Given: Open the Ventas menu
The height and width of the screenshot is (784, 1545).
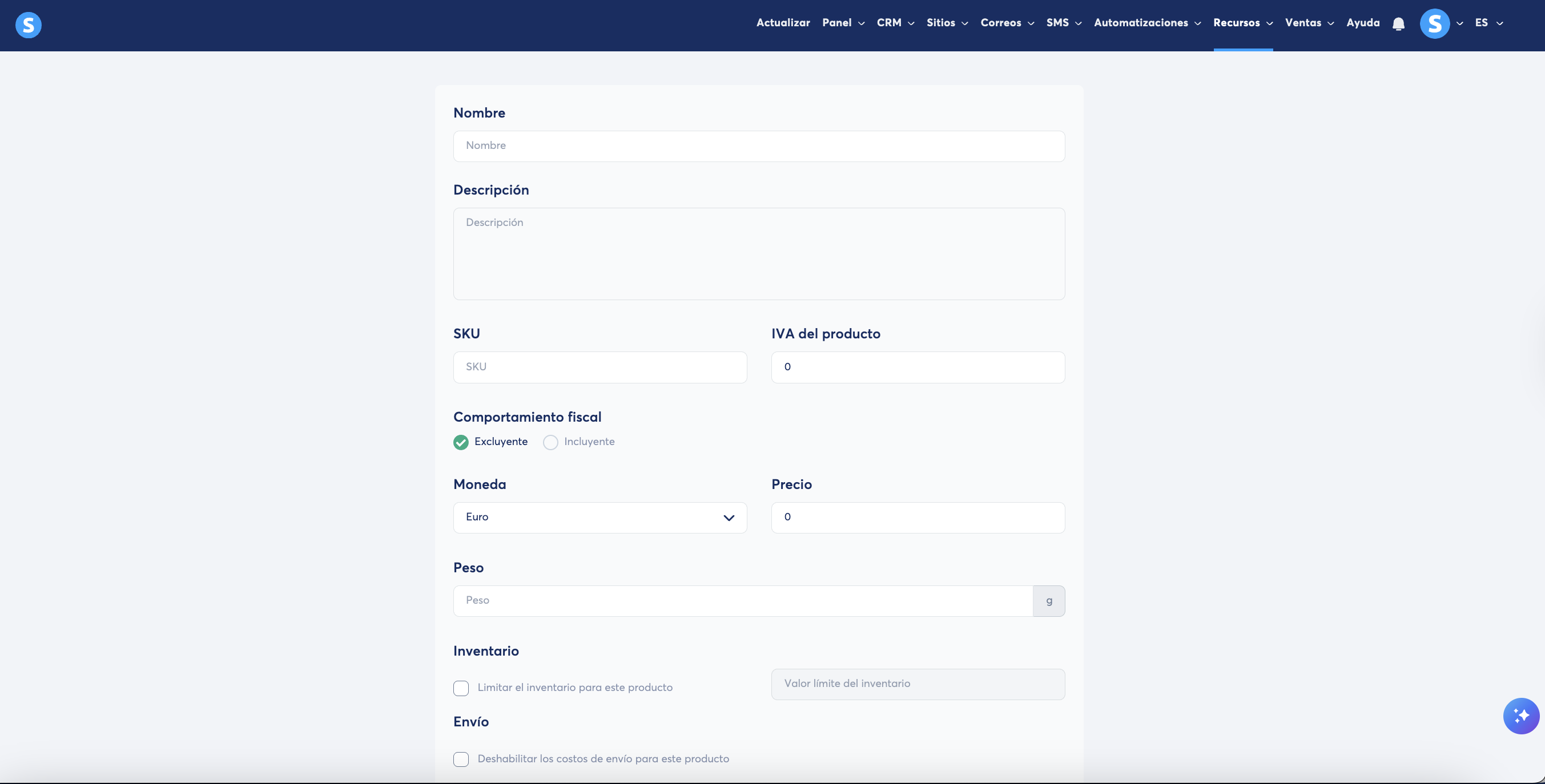Looking at the screenshot, I should pos(1309,23).
